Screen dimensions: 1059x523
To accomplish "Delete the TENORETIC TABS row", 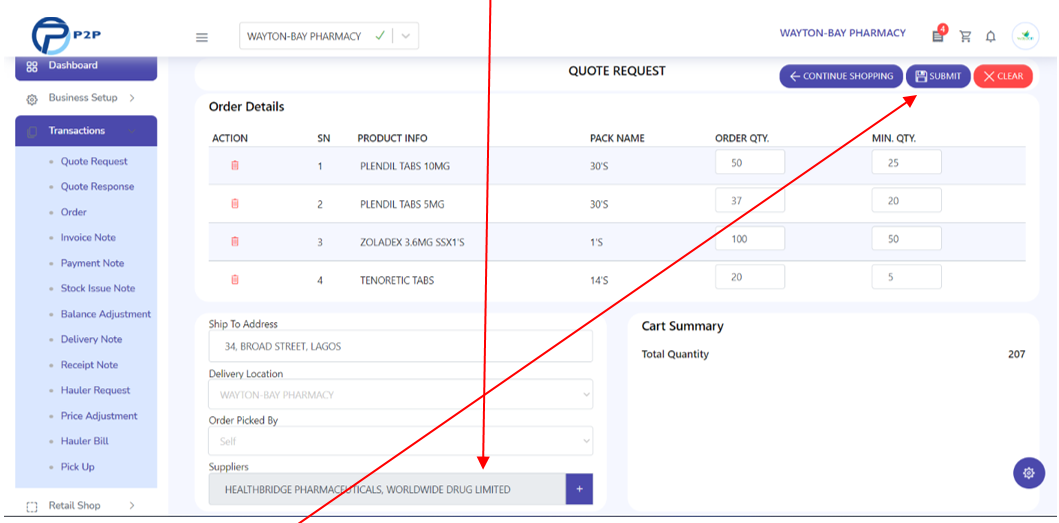I will (x=235, y=279).
